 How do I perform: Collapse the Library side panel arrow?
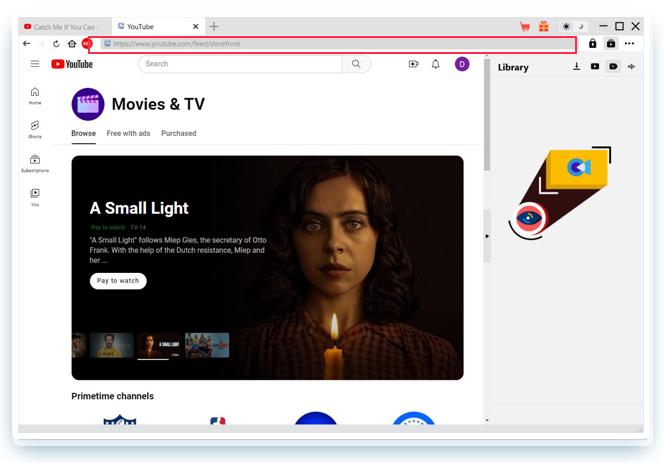[487, 236]
